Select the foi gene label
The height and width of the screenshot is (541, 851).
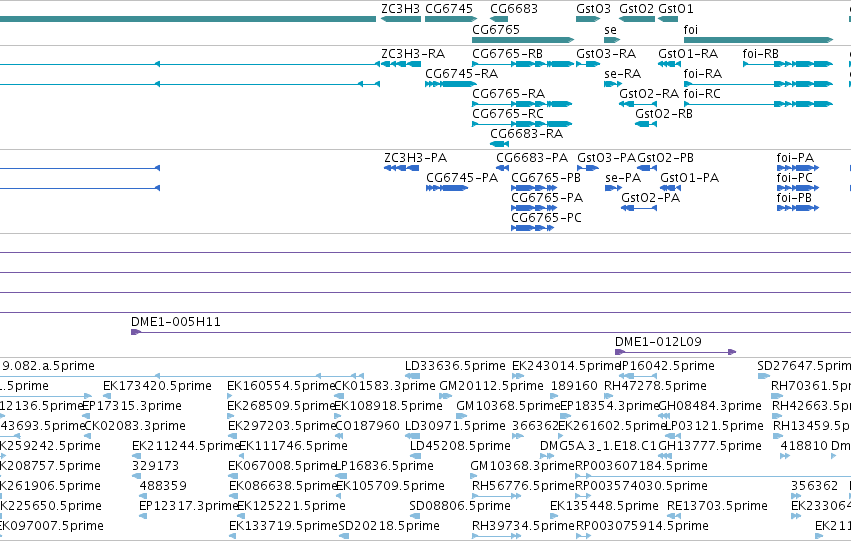coord(690,29)
